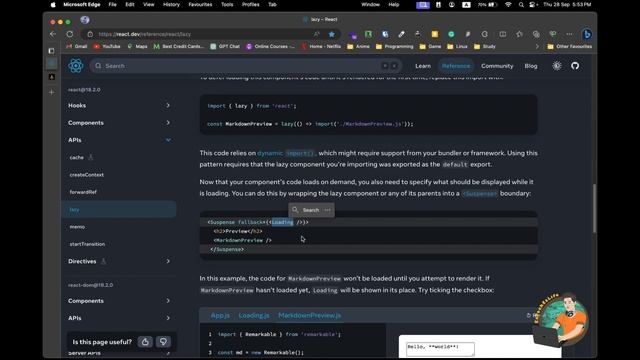Click the Grammarly green extension icon
This screenshot has height=360, width=640.
point(451,34)
